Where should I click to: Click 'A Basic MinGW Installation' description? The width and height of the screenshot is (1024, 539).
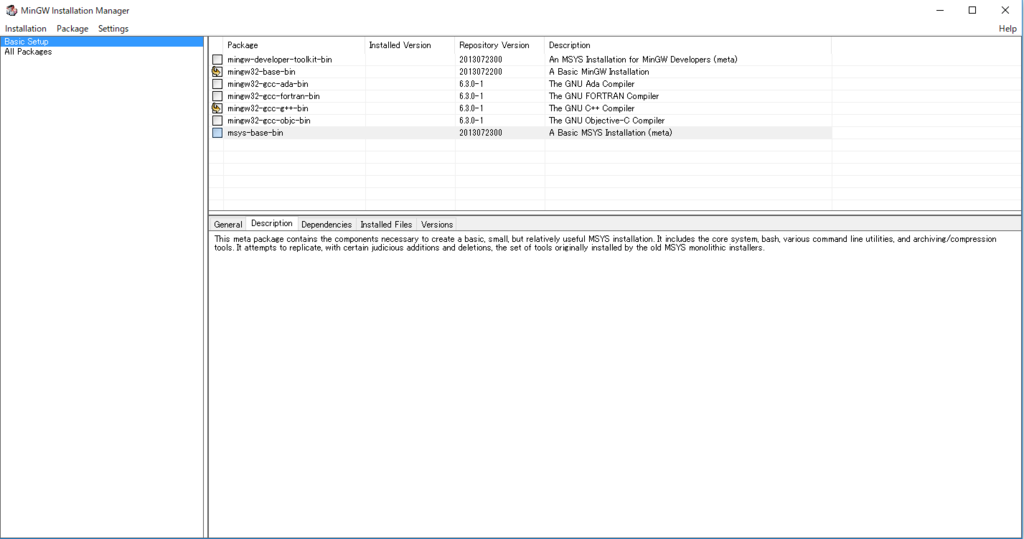tap(599, 72)
